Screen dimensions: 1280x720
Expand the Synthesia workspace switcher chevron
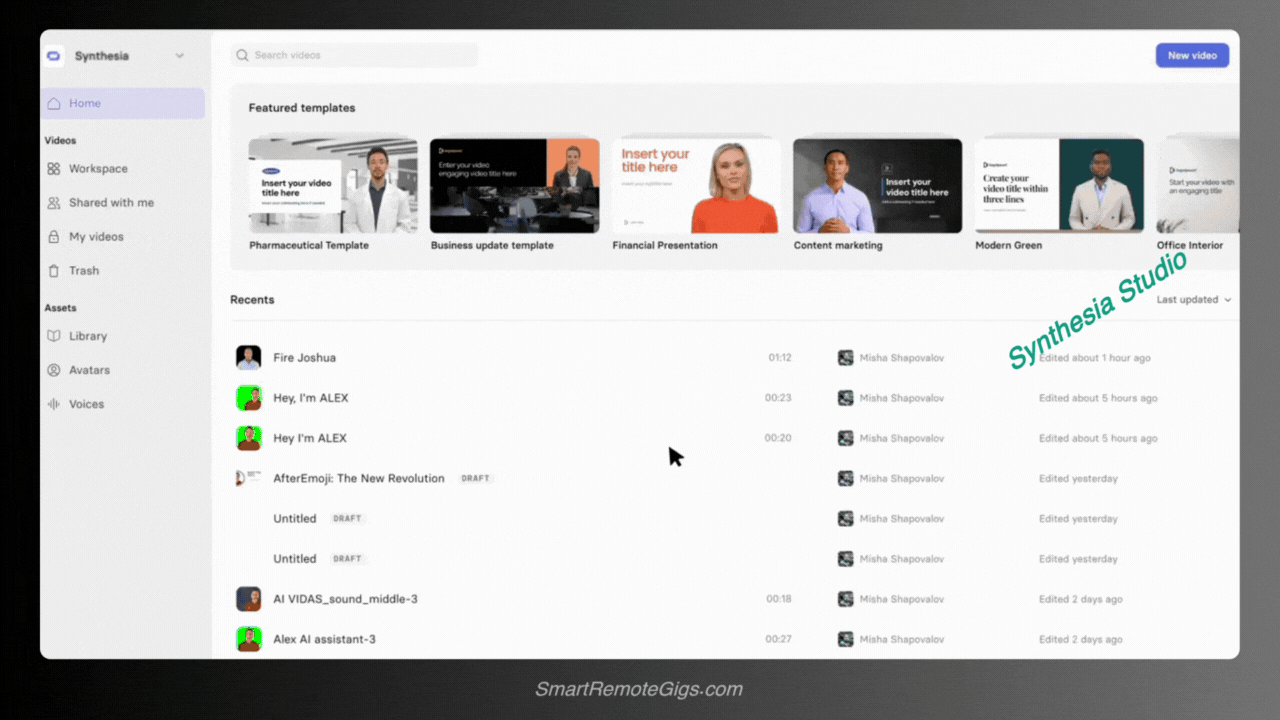180,56
